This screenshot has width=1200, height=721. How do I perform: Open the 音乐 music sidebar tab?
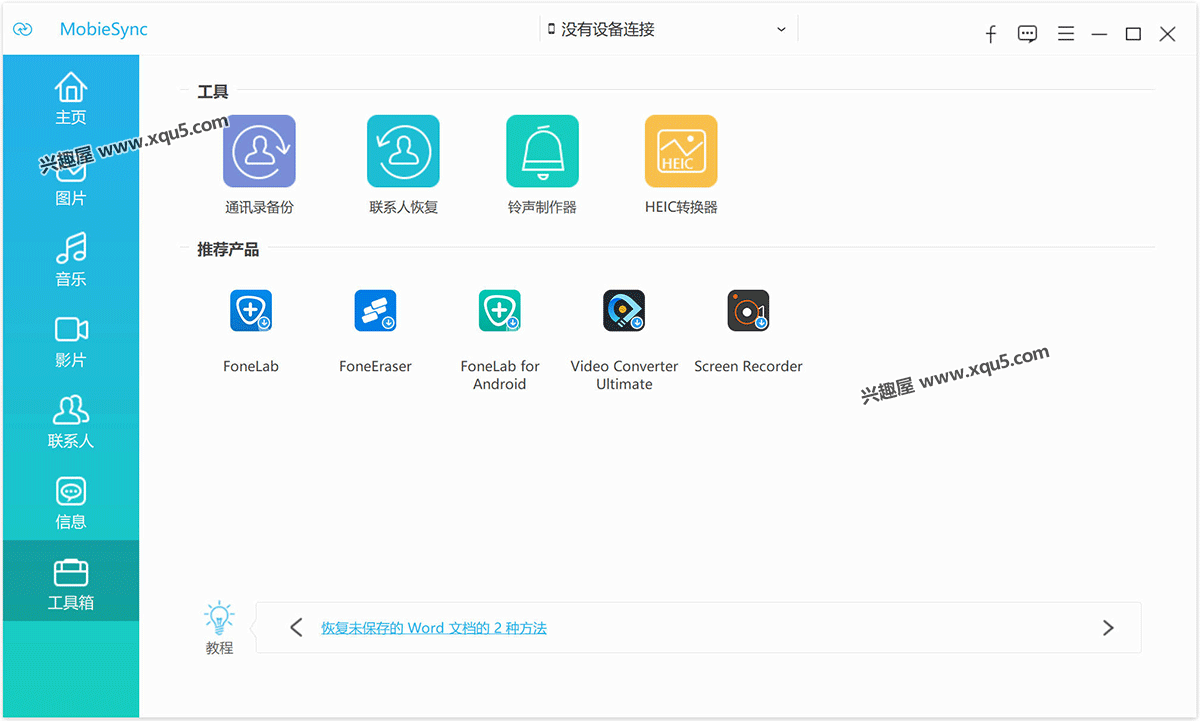pos(71,260)
